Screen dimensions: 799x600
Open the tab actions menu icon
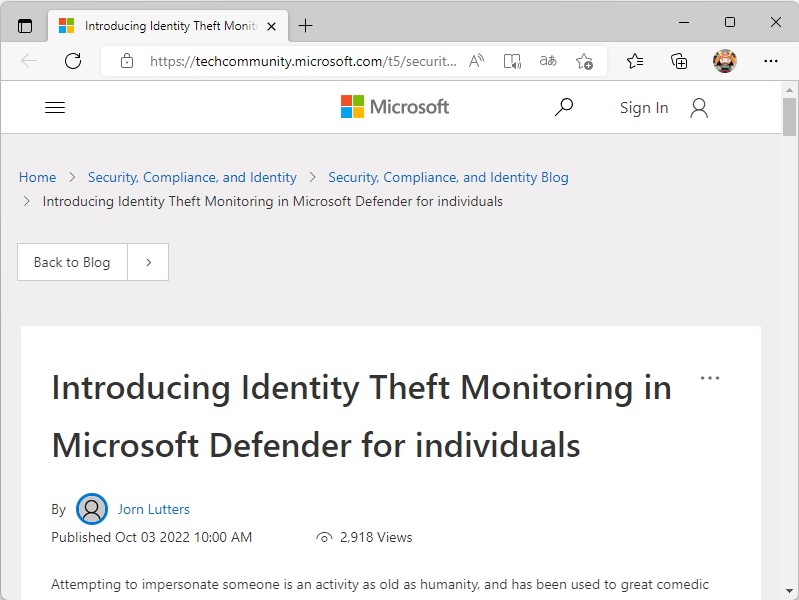pos(24,25)
